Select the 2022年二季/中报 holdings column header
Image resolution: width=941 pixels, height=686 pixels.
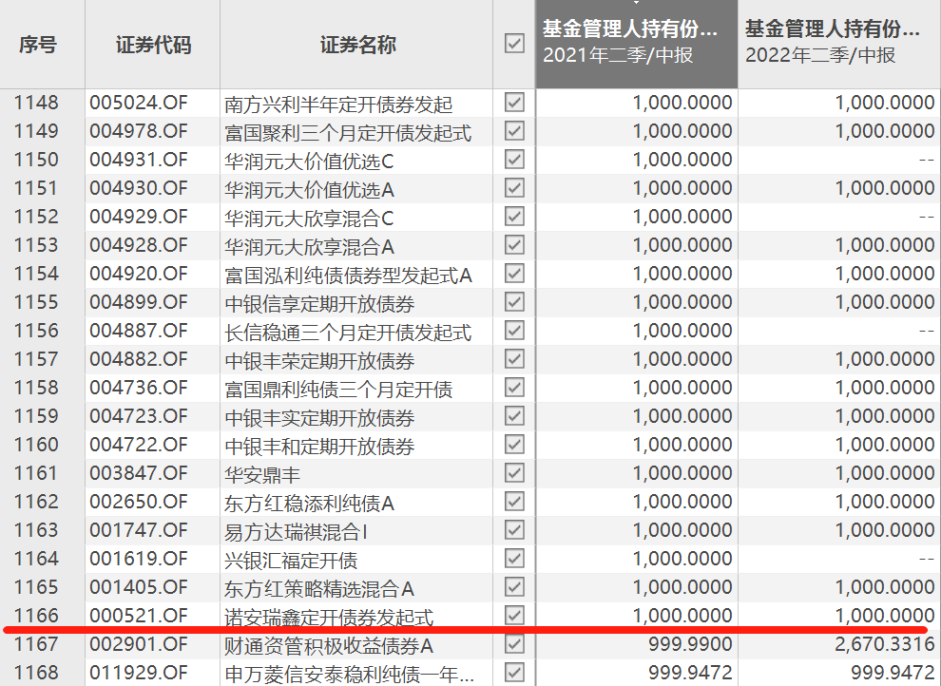[839, 43]
